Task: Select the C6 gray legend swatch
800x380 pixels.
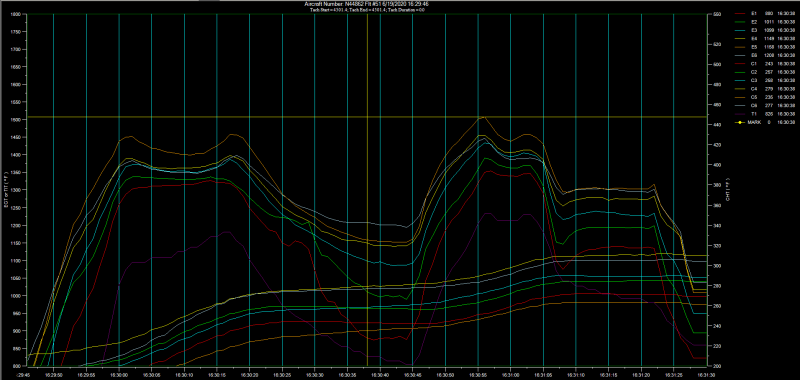Action: [740, 105]
